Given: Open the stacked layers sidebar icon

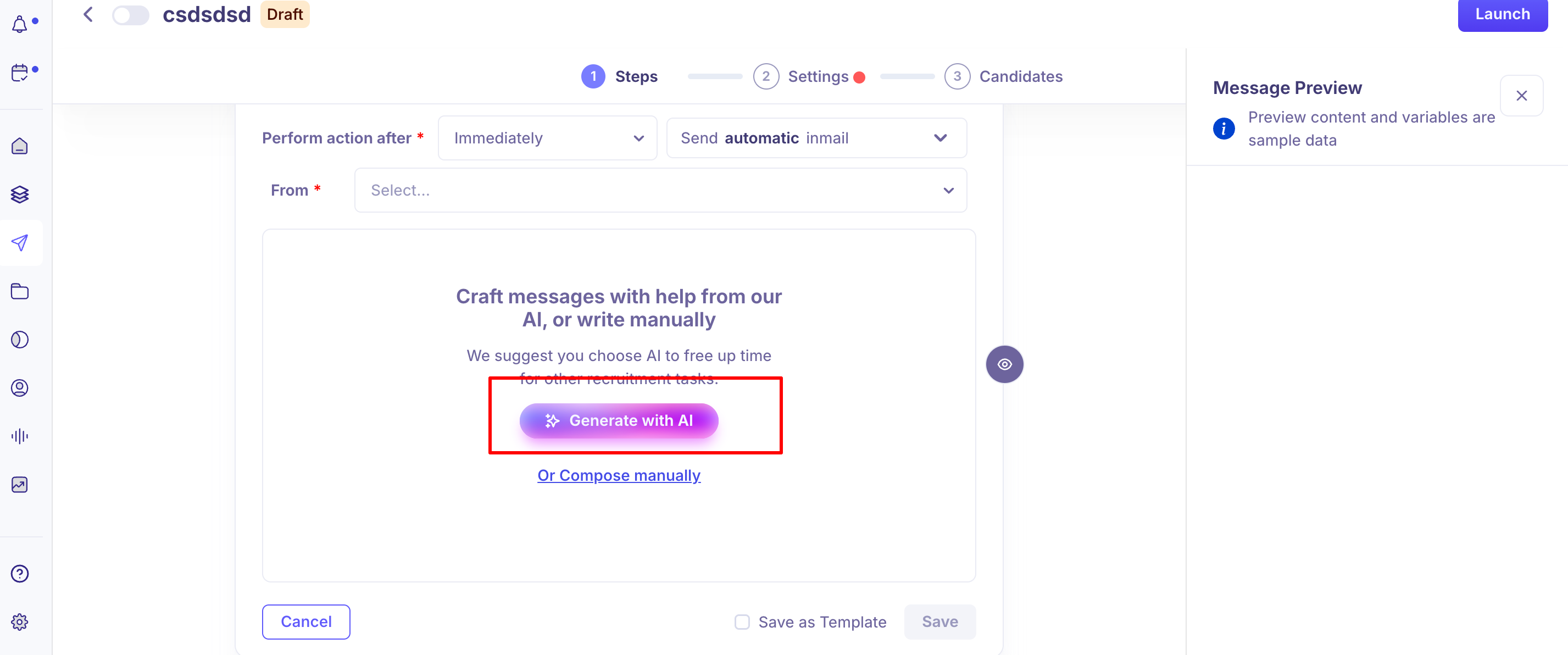Looking at the screenshot, I should tap(20, 194).
